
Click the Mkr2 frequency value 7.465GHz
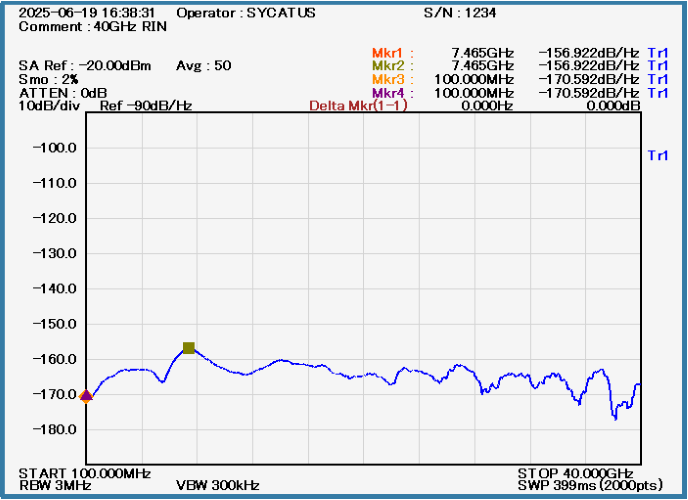click(x=483, y=66)
